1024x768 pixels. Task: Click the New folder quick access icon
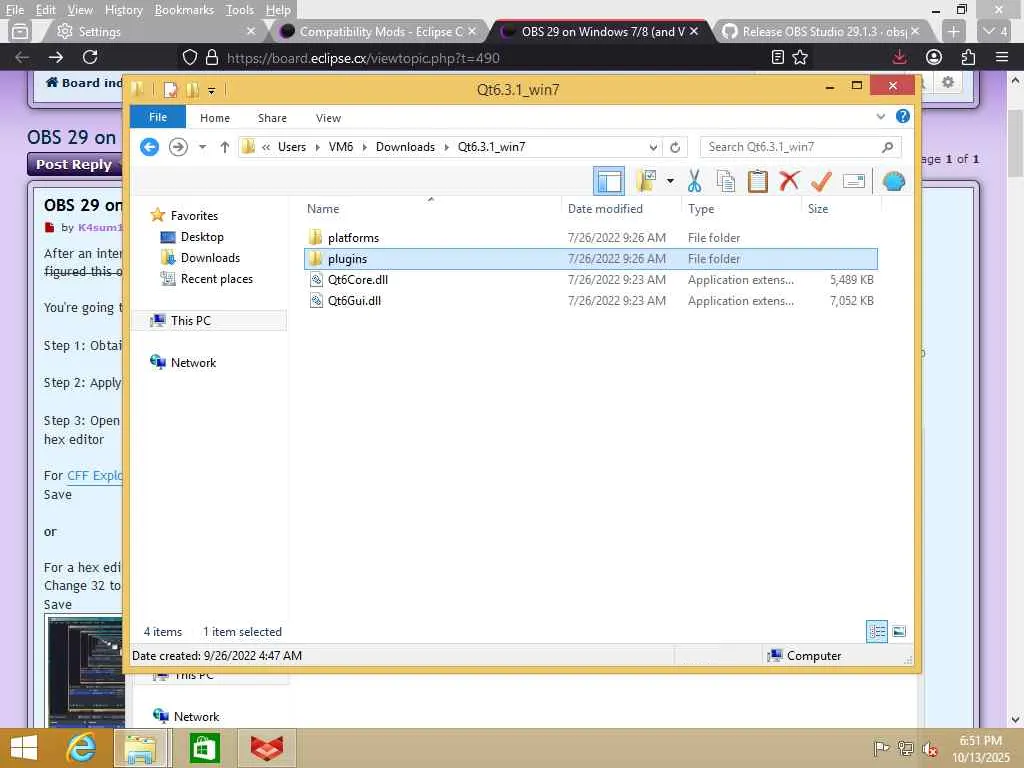click(192, 89)
